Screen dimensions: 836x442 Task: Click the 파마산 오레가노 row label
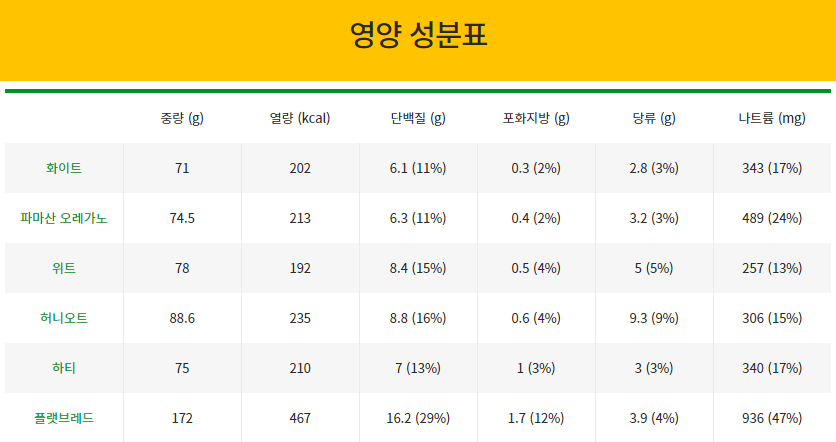tap(64, 218)
